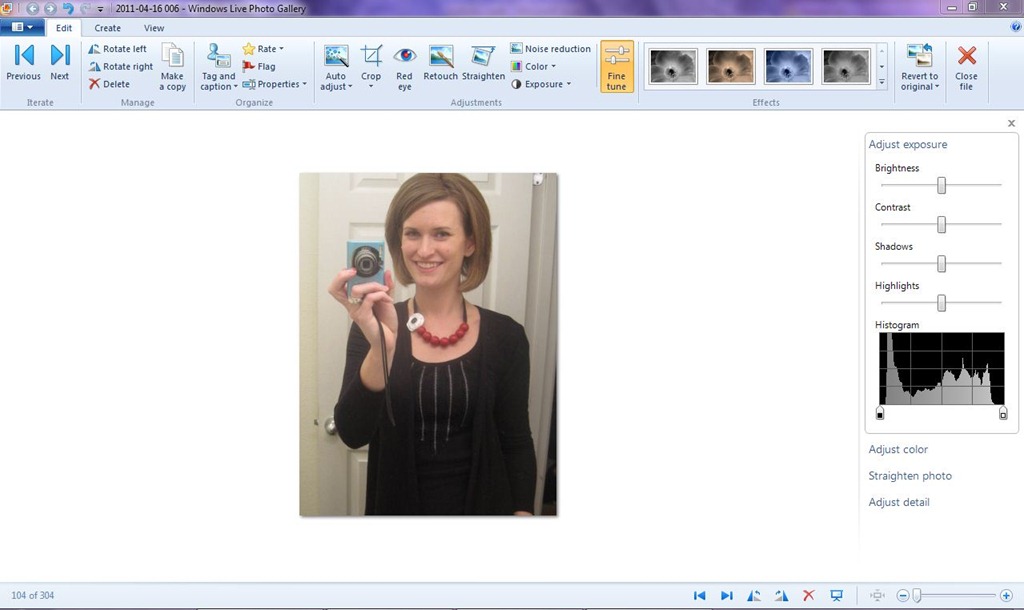The image size is (1024, 610).
Task: Click the Highlights slider handle
Action: [x=941, y=303]
